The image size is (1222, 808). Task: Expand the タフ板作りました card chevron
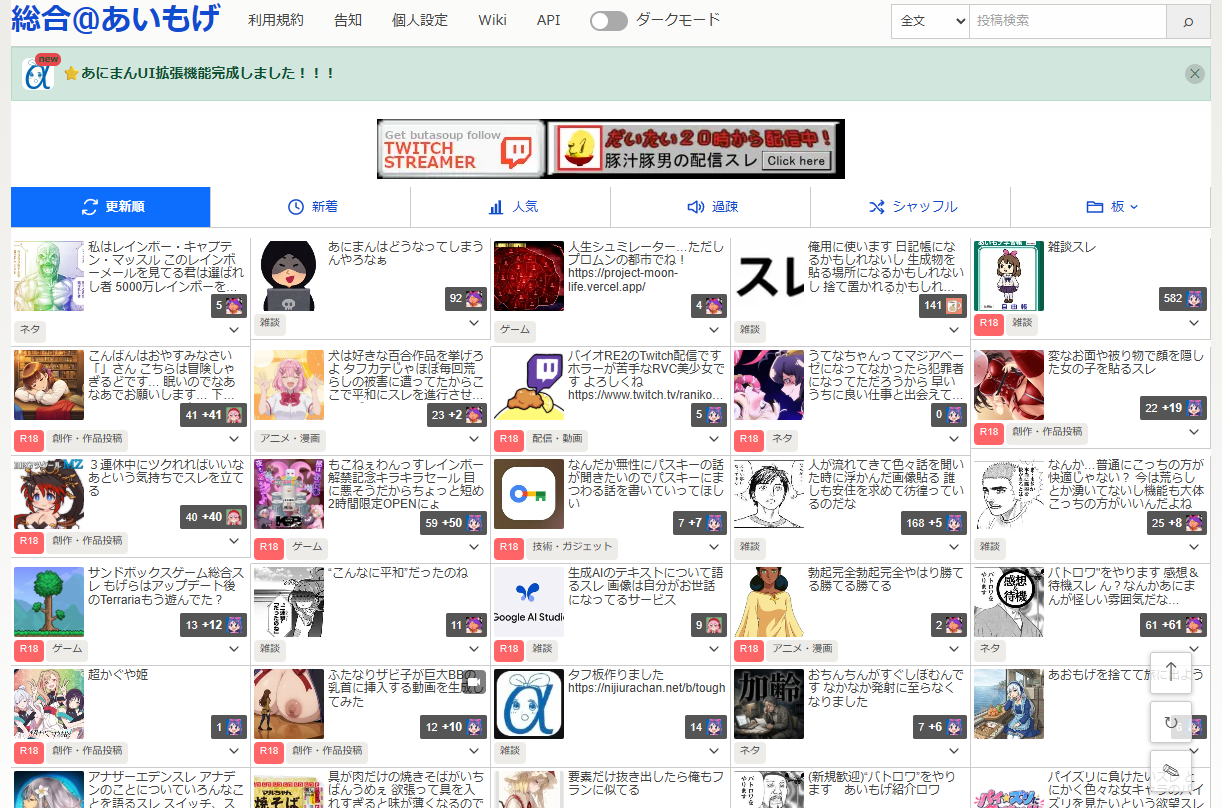pos(714,751)
